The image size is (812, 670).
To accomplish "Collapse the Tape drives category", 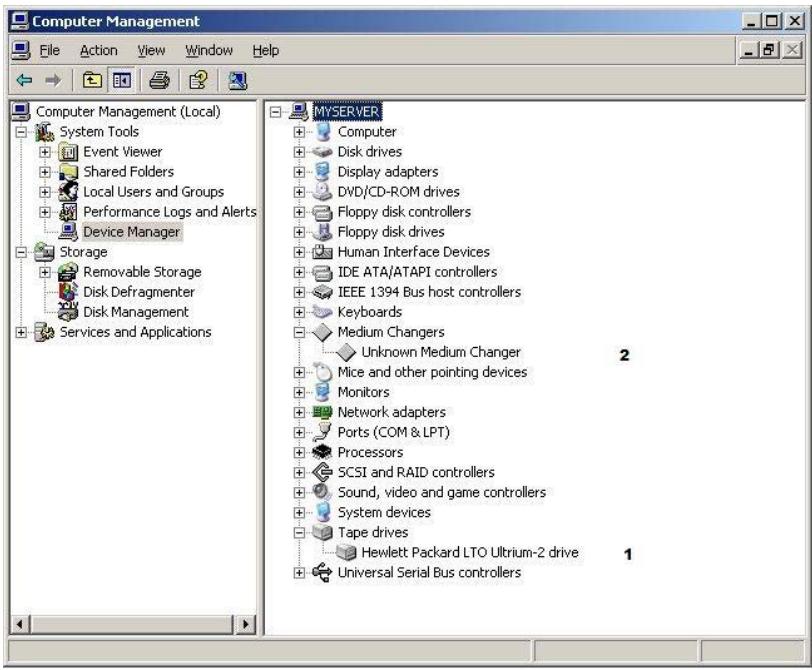I will 299,533.
